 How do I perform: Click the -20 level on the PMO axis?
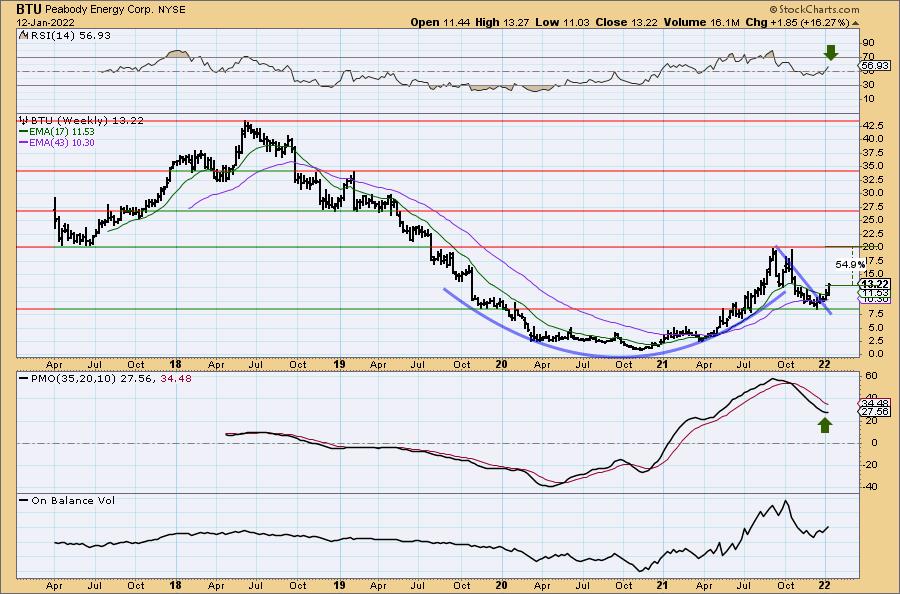pyautogui.click(x=870, y=465)
